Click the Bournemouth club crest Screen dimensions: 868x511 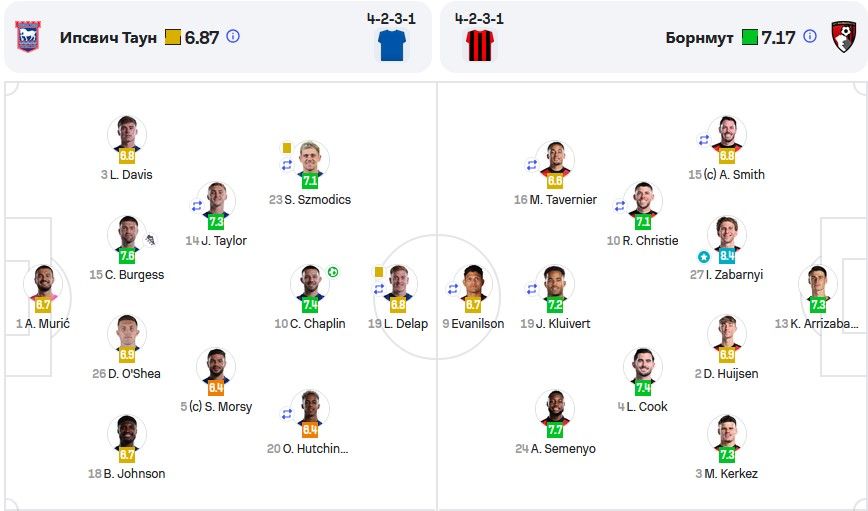coord(842,37)
